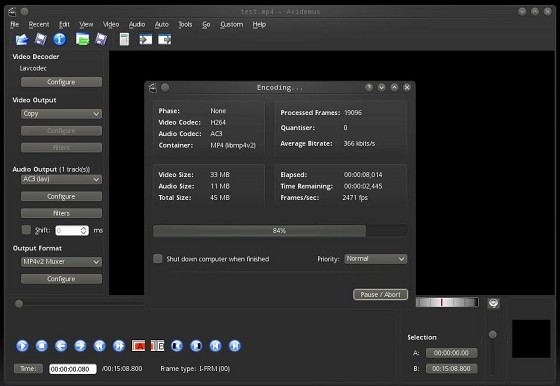Click selection A time button

(451, 353)
